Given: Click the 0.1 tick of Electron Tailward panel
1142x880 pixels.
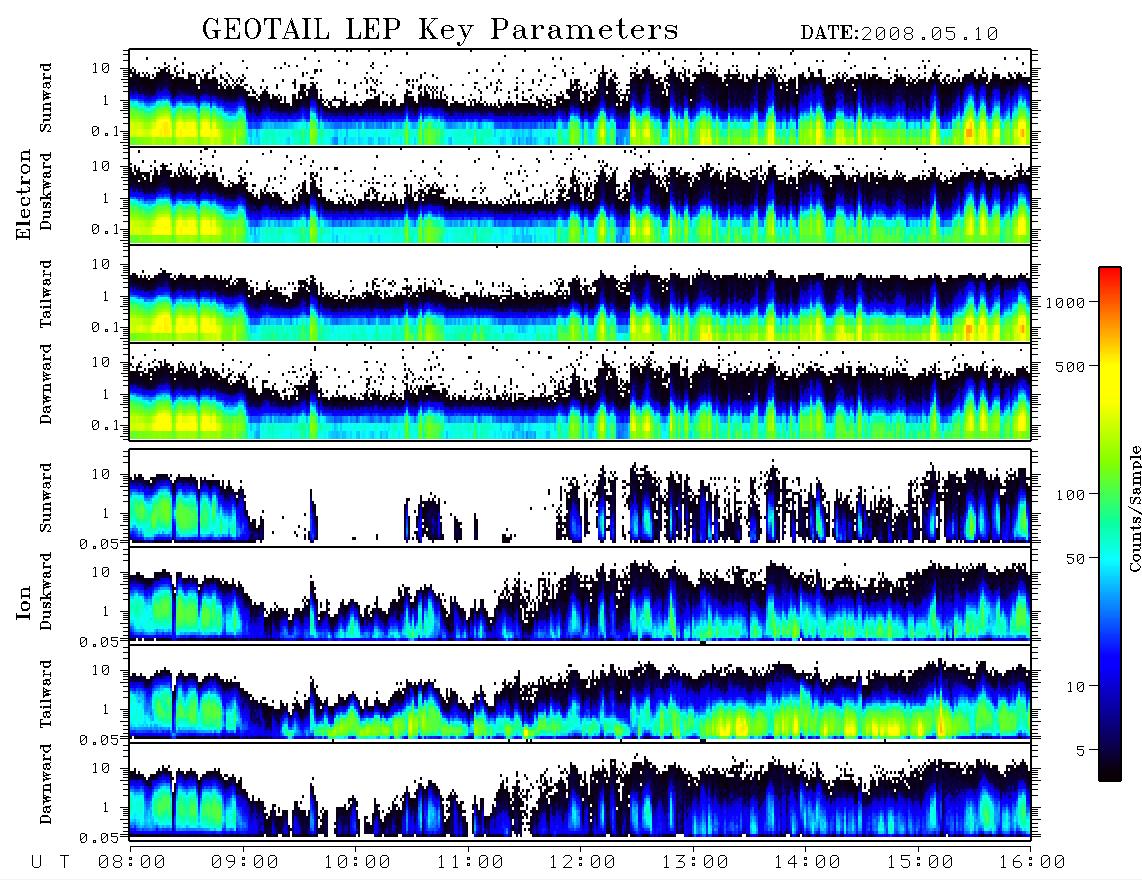Looking at the screenshot, I should tap(107, 328).
